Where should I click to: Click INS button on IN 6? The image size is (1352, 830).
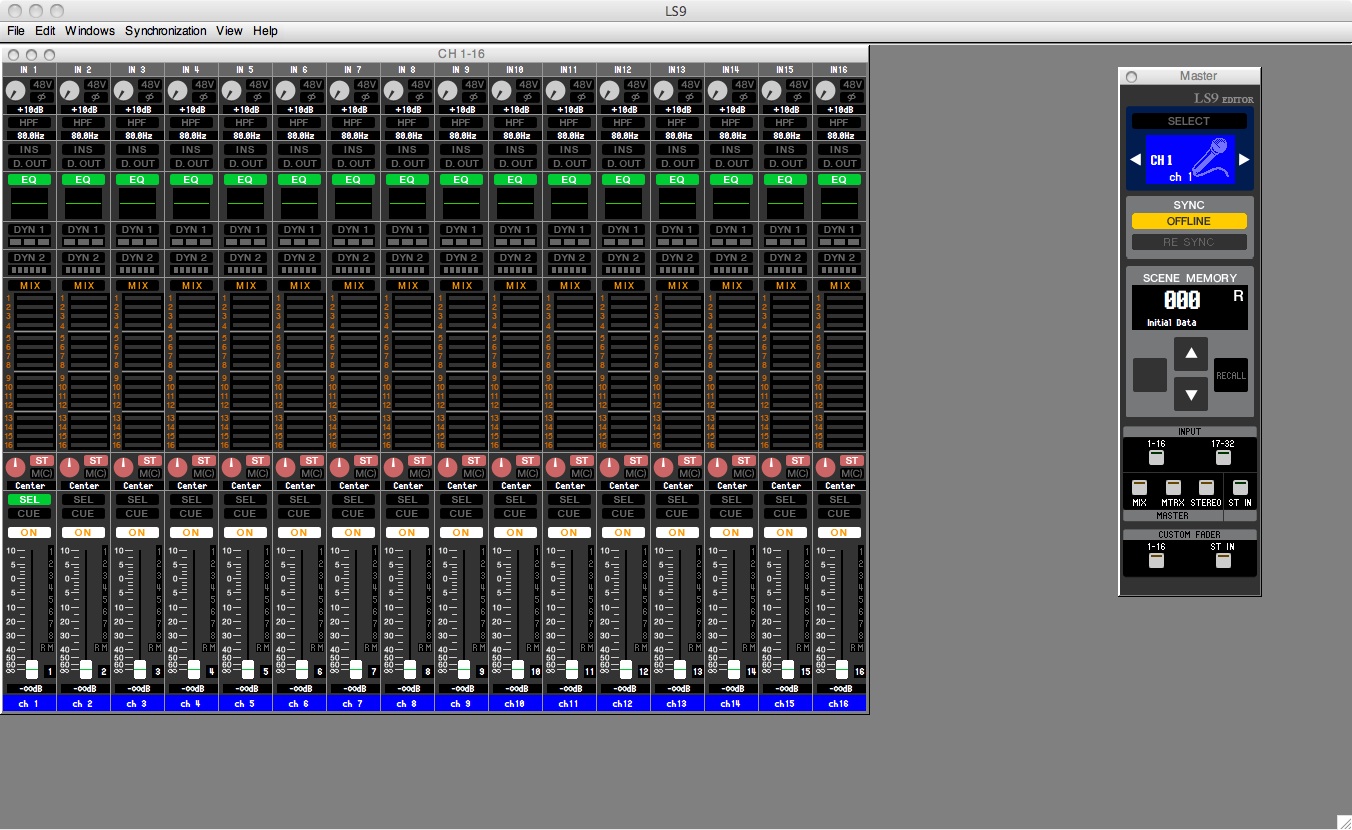(300, 150)
